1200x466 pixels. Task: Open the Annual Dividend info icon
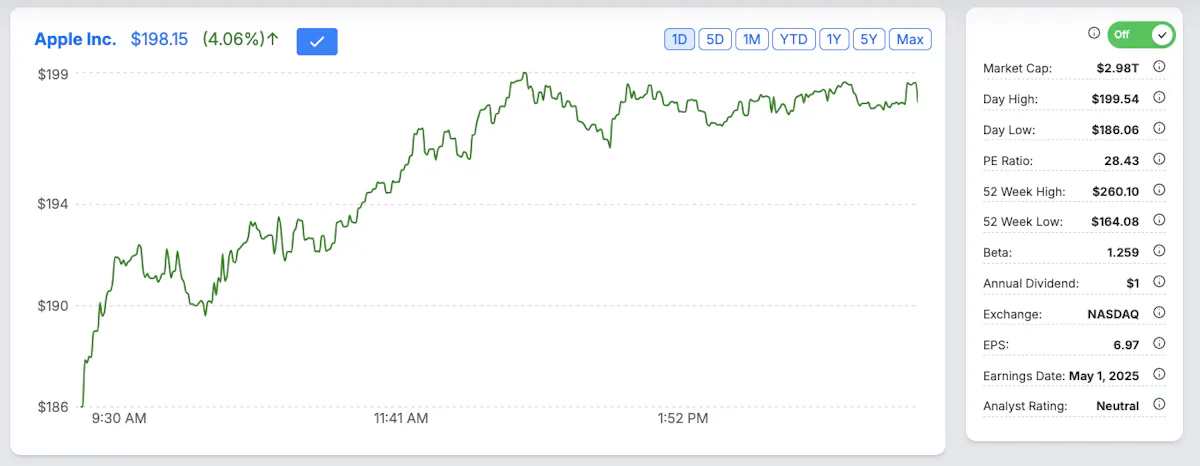tap(1160, 282)
